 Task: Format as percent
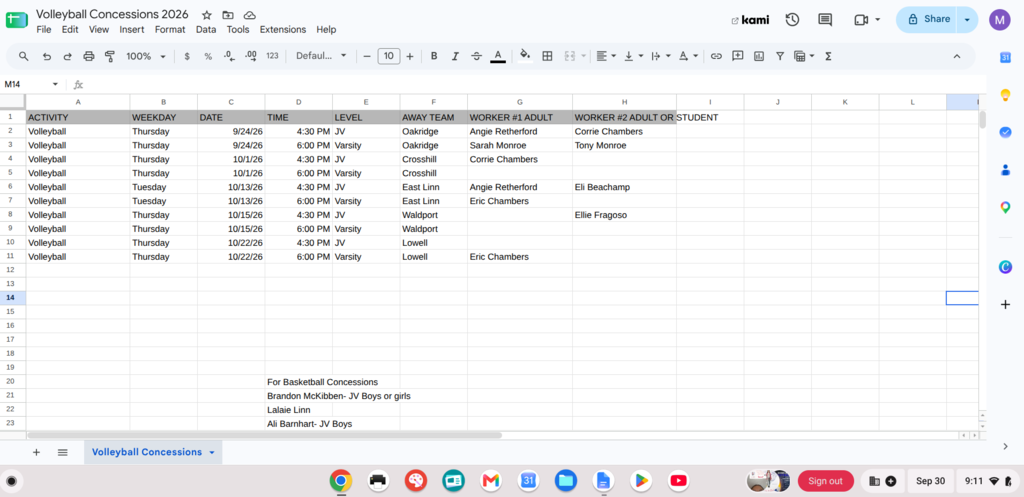click(x=208, y=56)
